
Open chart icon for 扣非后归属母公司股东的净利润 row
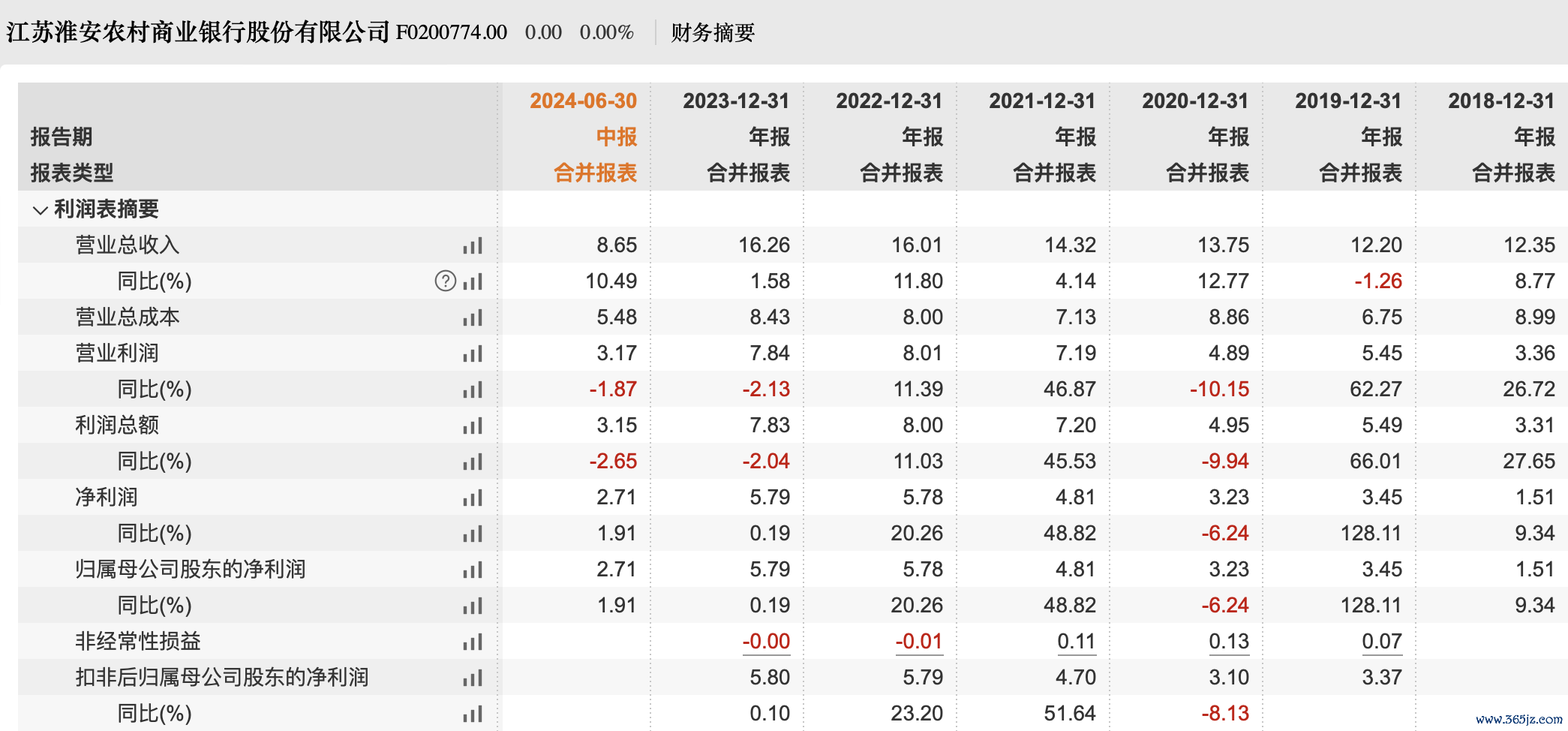tap(473, 678)
